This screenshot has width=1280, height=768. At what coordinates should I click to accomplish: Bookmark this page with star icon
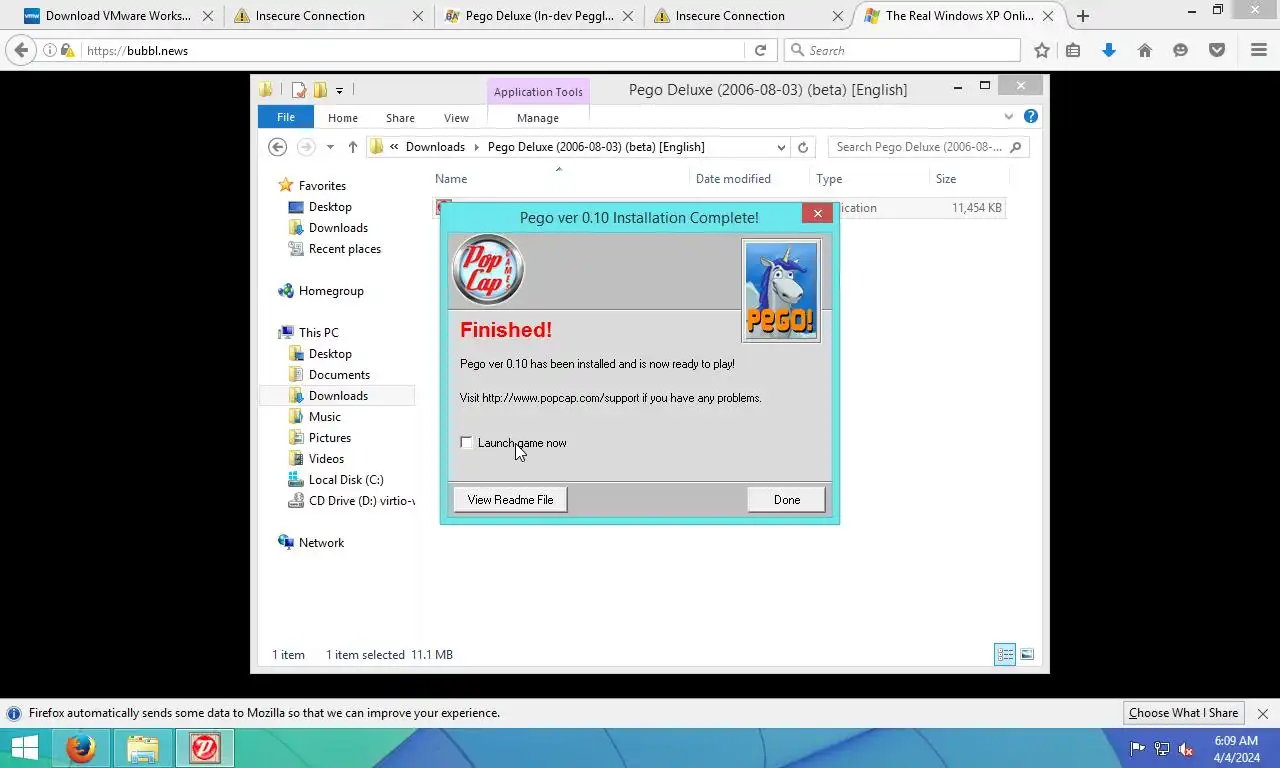point(1041,50)
